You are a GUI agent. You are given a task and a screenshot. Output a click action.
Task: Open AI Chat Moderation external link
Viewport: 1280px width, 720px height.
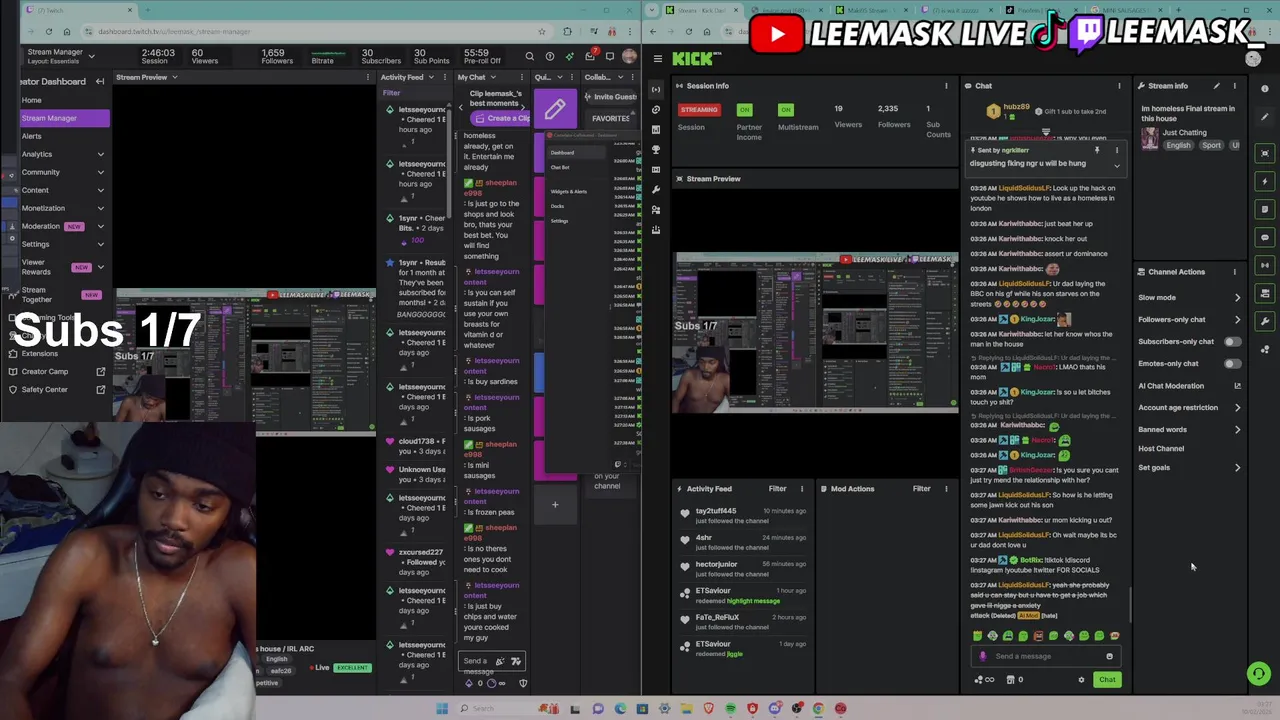coord(1237,386)
